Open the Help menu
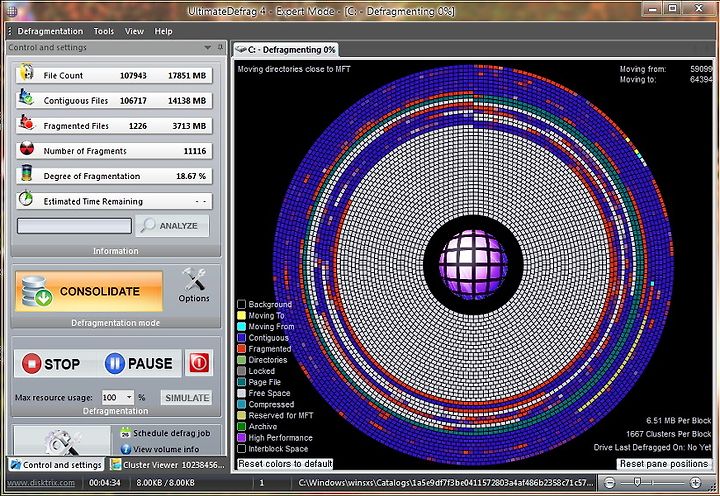Image resolution: width=720 pixels, height=496 pixels. (x=163, y=31)
